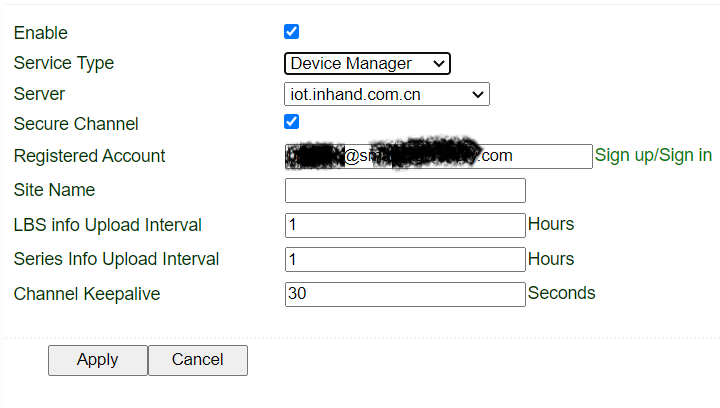The width and height of the screenshot is (720, 408).
Task: Click the Cancel button
Action: point(197,360)
